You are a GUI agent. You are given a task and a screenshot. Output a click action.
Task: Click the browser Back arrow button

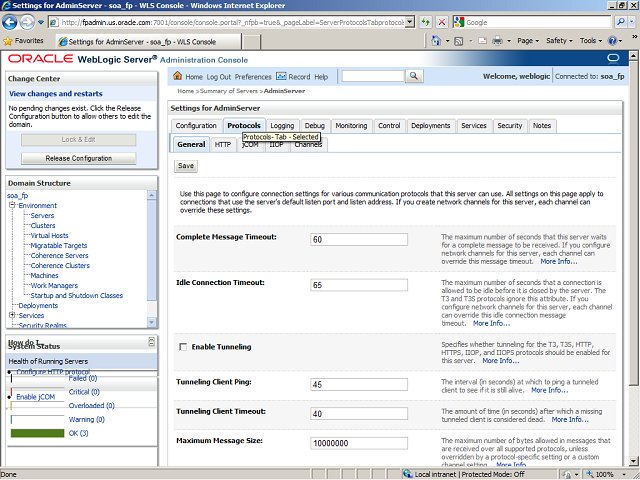tap(13, 21)
